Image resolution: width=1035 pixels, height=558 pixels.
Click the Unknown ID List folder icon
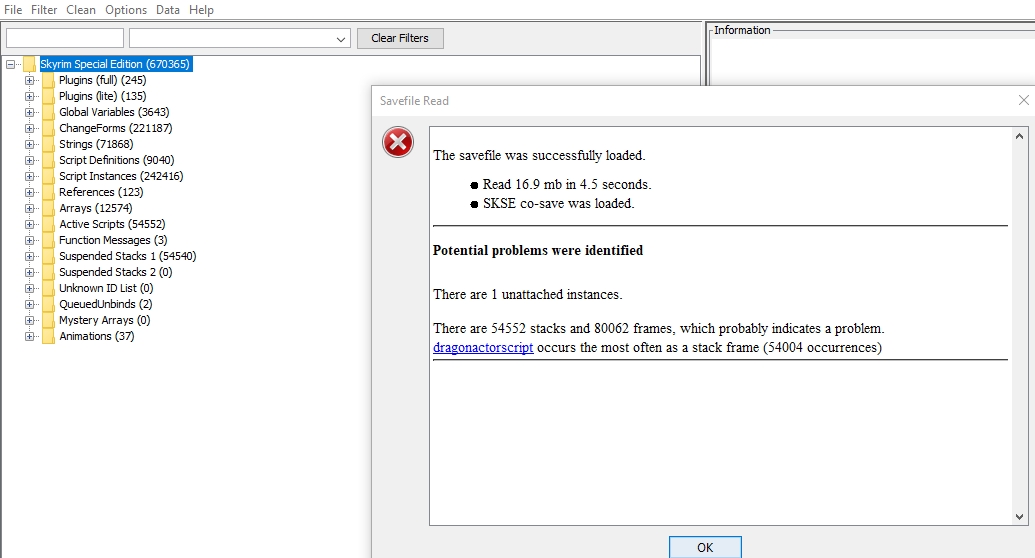48,289
